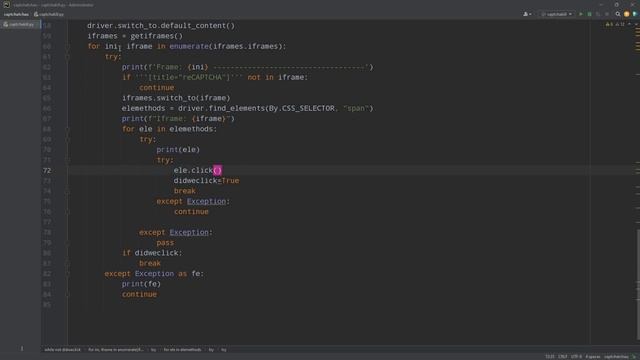Viewport: 640px width, 360px height.
Task: Select 'while not didweclick' breadcrumb
Action: point(62,350)
